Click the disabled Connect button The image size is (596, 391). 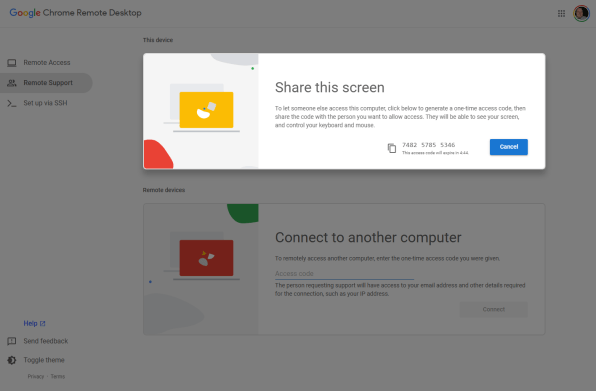coord(493,309)
